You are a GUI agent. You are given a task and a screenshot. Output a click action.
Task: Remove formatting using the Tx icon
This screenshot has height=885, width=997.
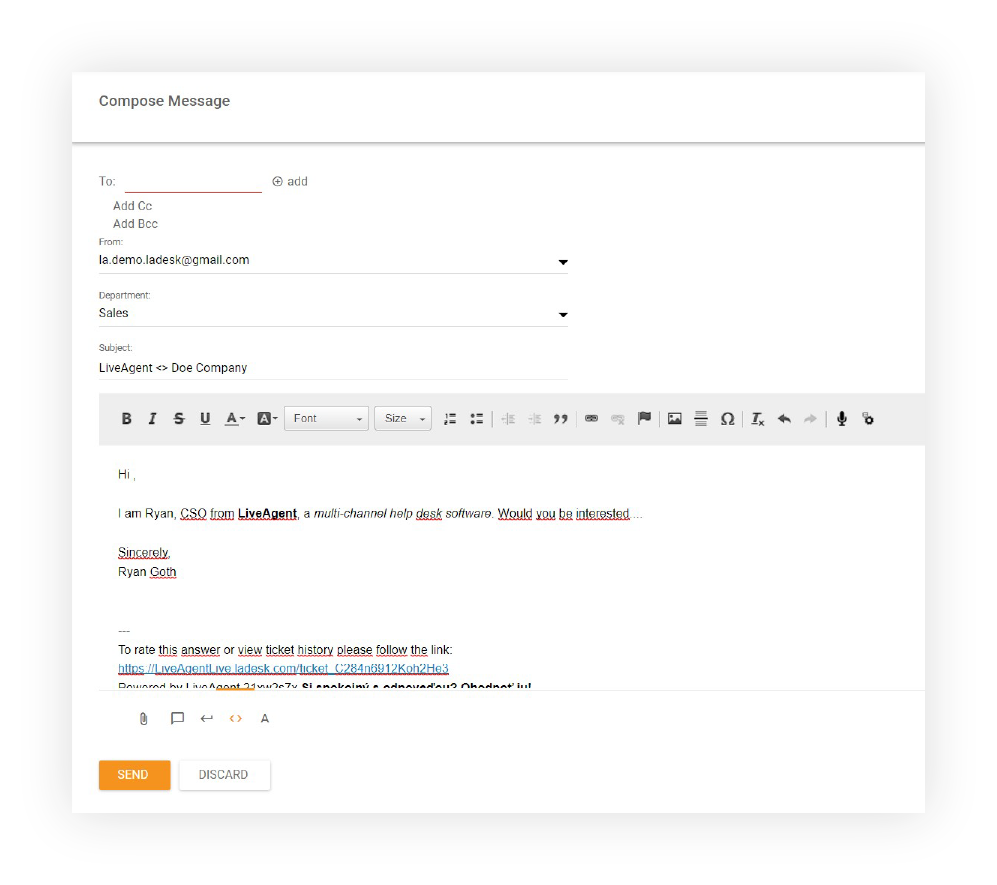coord(756,418)
